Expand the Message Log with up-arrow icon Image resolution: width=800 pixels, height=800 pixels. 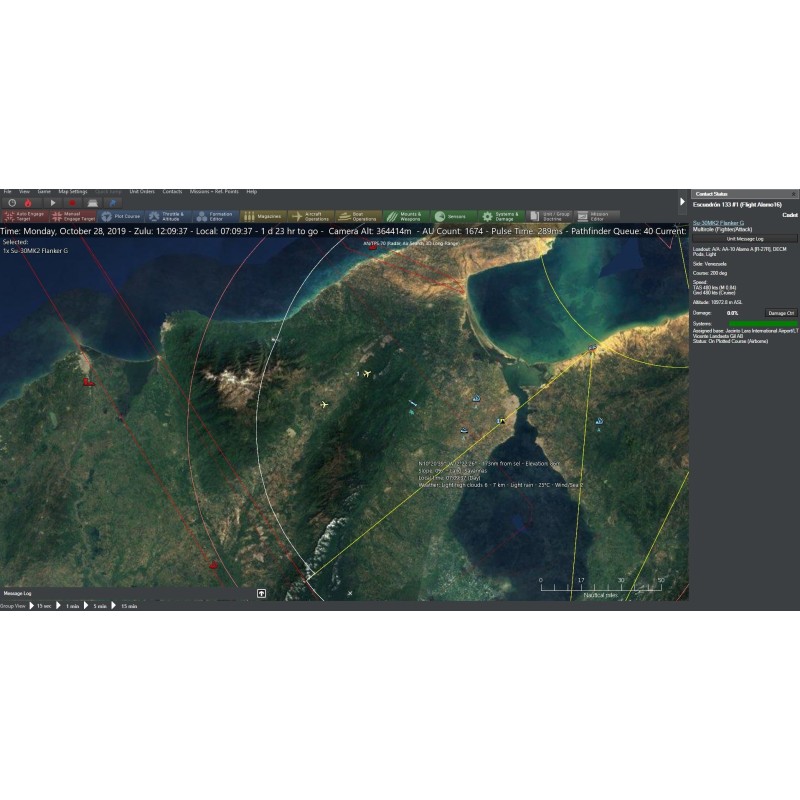(261, 593)
